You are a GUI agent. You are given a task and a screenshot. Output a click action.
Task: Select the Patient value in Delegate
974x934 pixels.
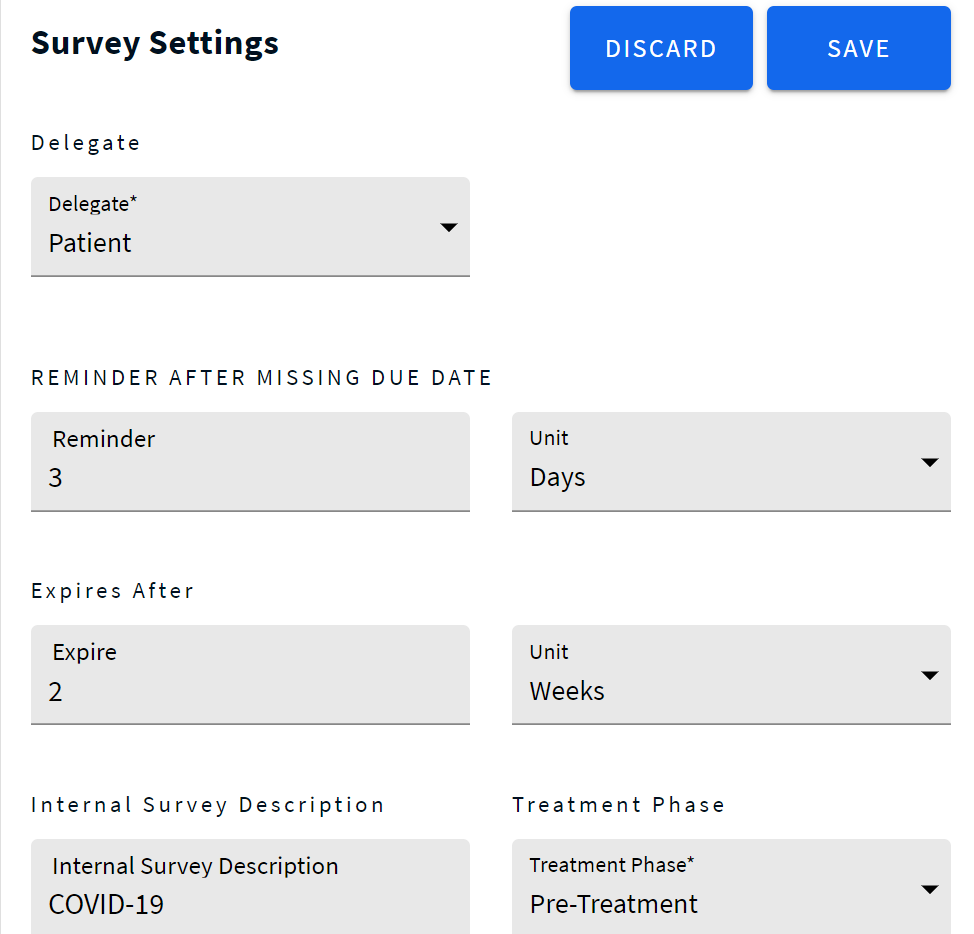(x=91, y=243)
